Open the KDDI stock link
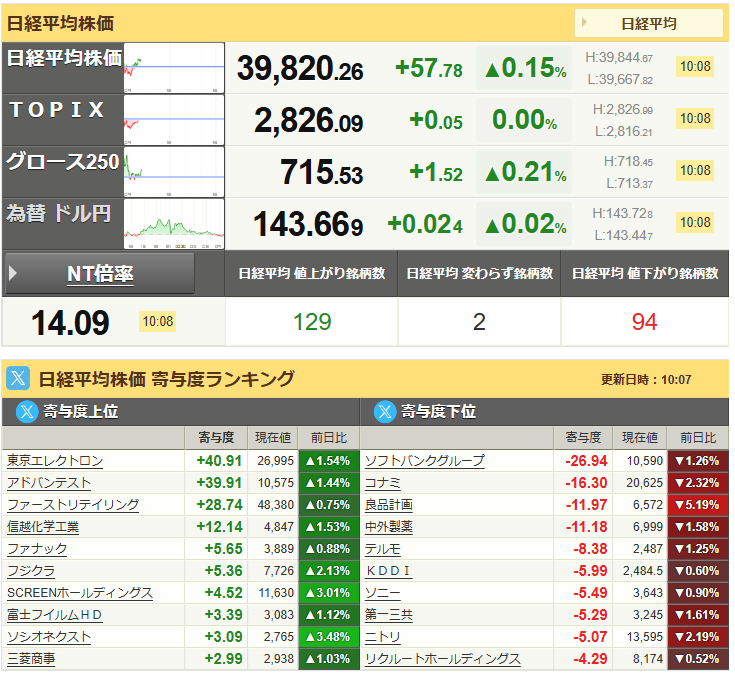This screenshot has width=735, height=678. 389,571
